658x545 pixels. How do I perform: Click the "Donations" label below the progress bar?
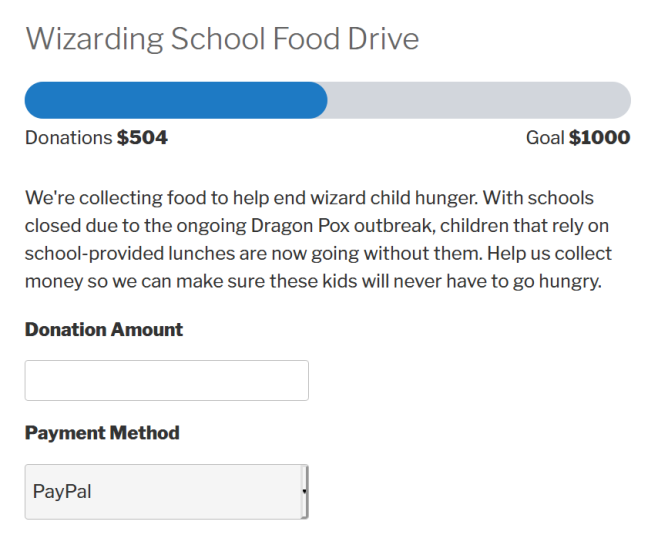68,138
